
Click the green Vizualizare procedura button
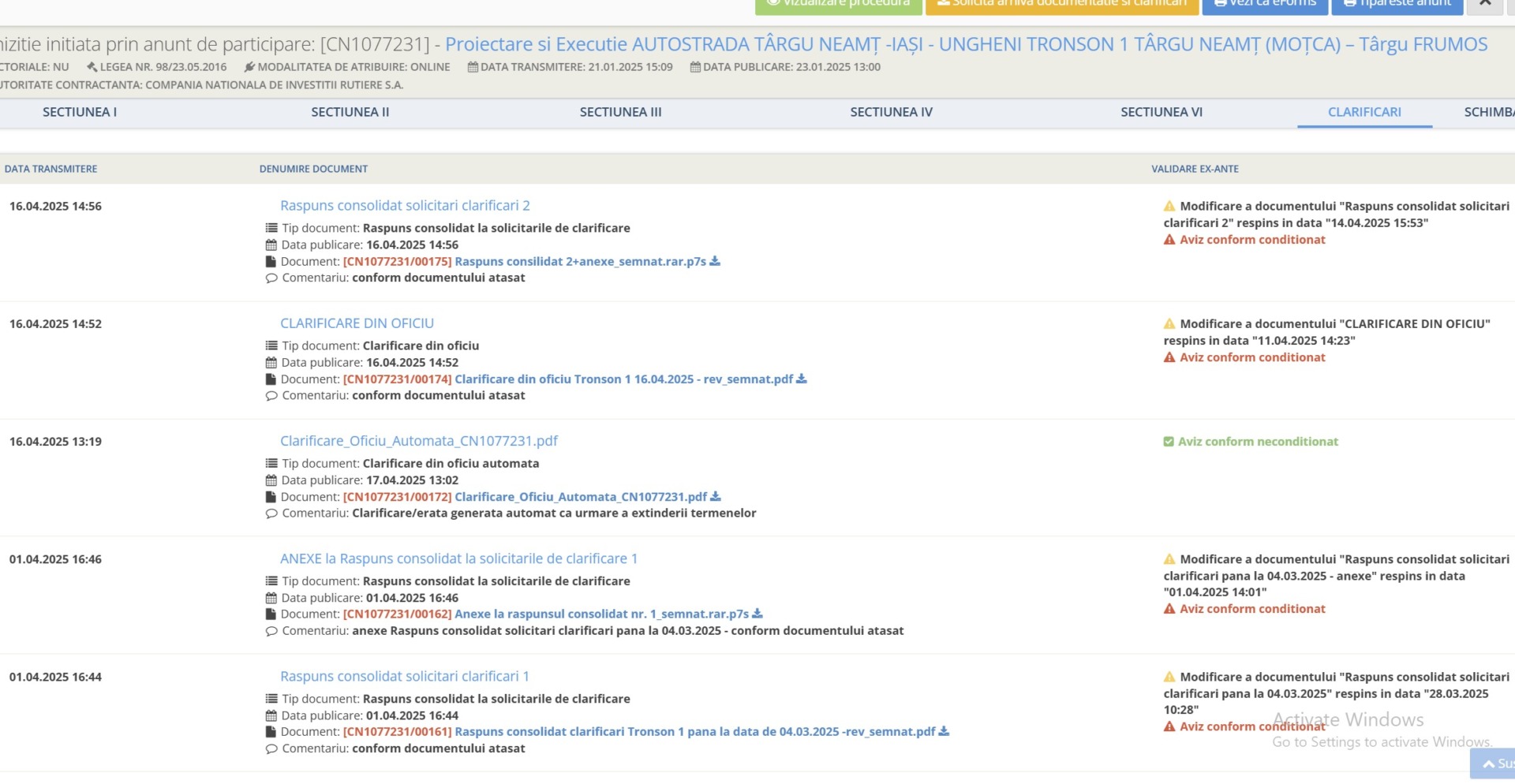click(x=839, y=5)
